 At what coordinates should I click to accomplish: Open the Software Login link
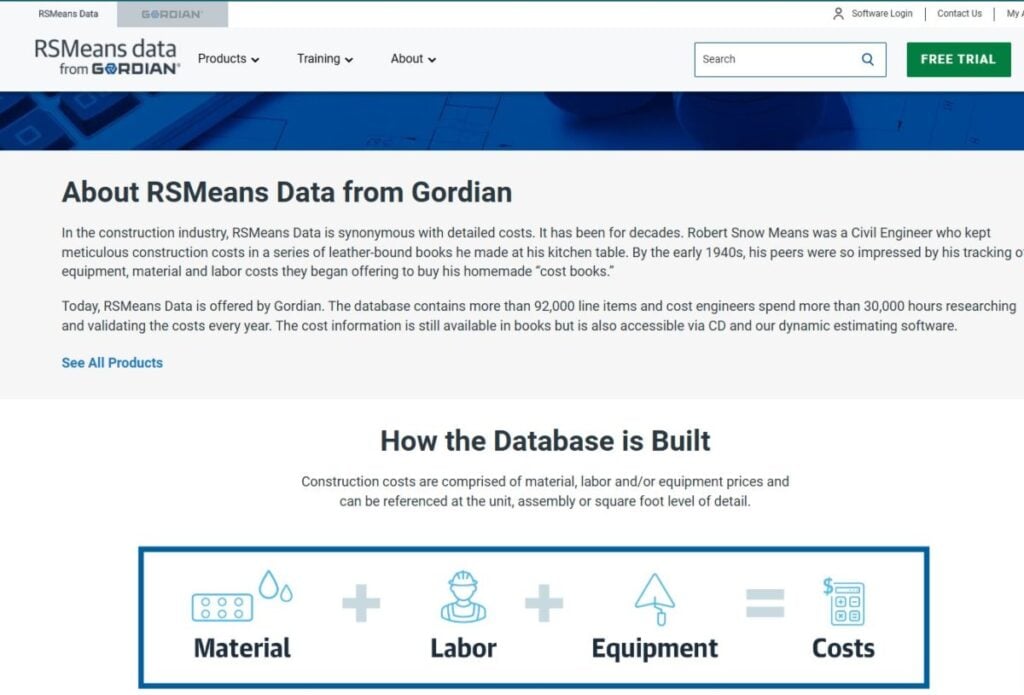click(x=882, y=14)
